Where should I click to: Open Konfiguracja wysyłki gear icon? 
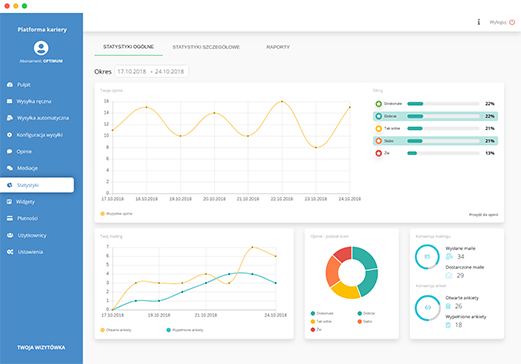(x=9, y=135)
